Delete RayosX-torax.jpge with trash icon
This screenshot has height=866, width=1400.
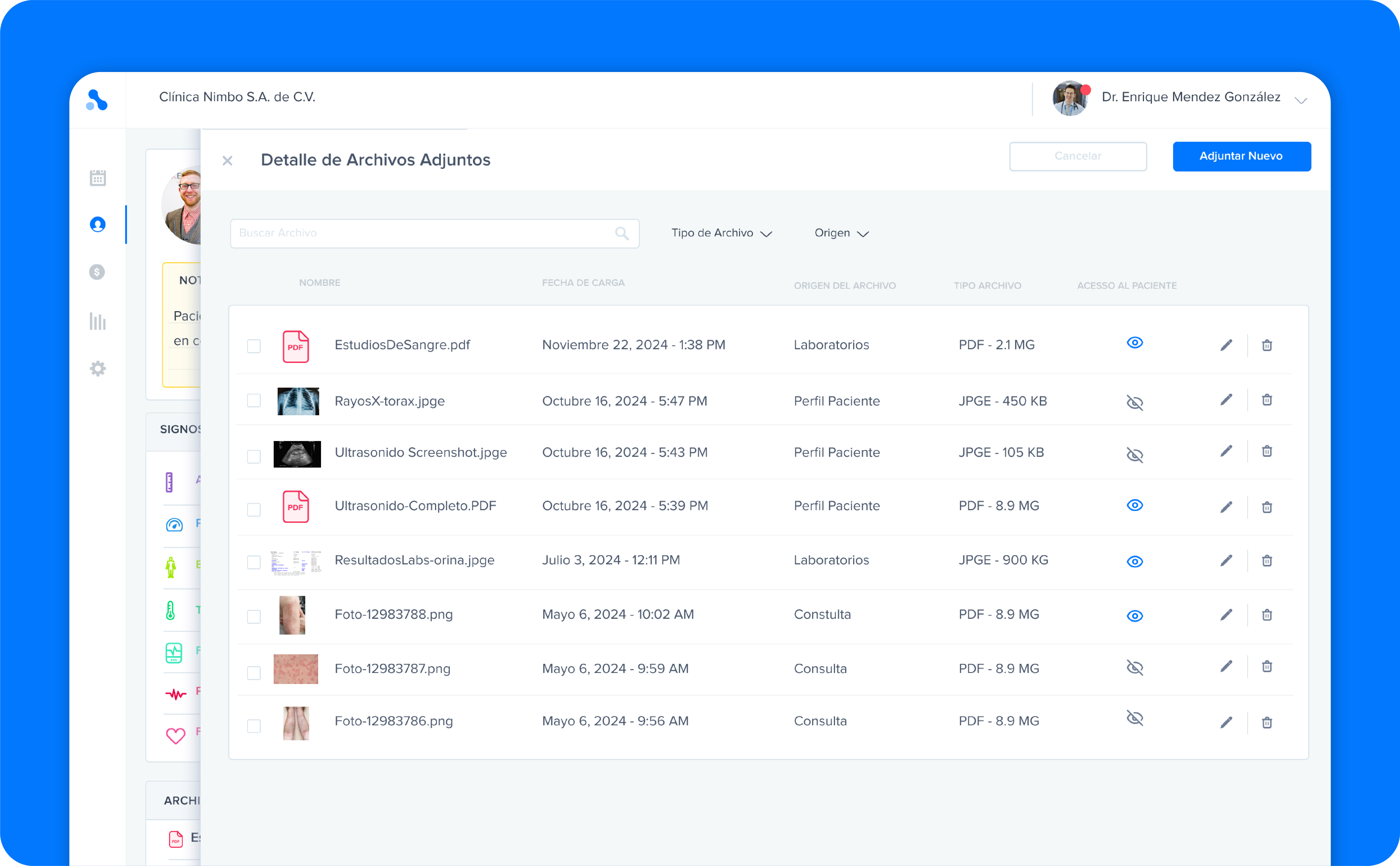(1267, 400)
